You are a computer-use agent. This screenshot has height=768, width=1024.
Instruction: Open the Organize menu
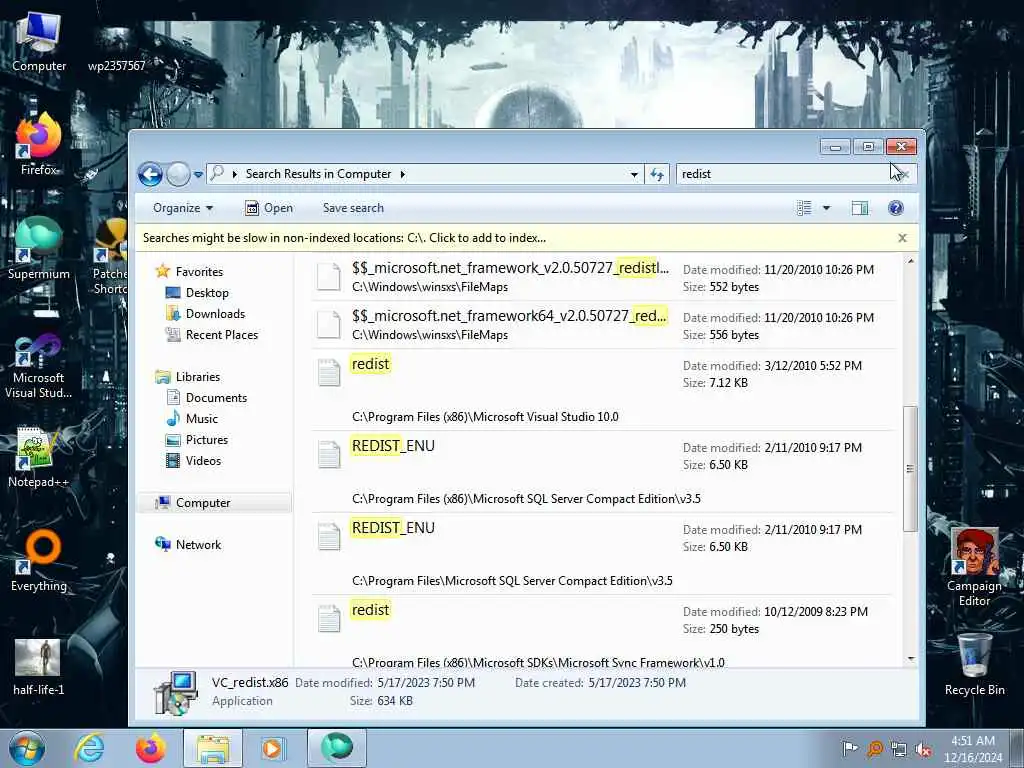coord(183,208)
